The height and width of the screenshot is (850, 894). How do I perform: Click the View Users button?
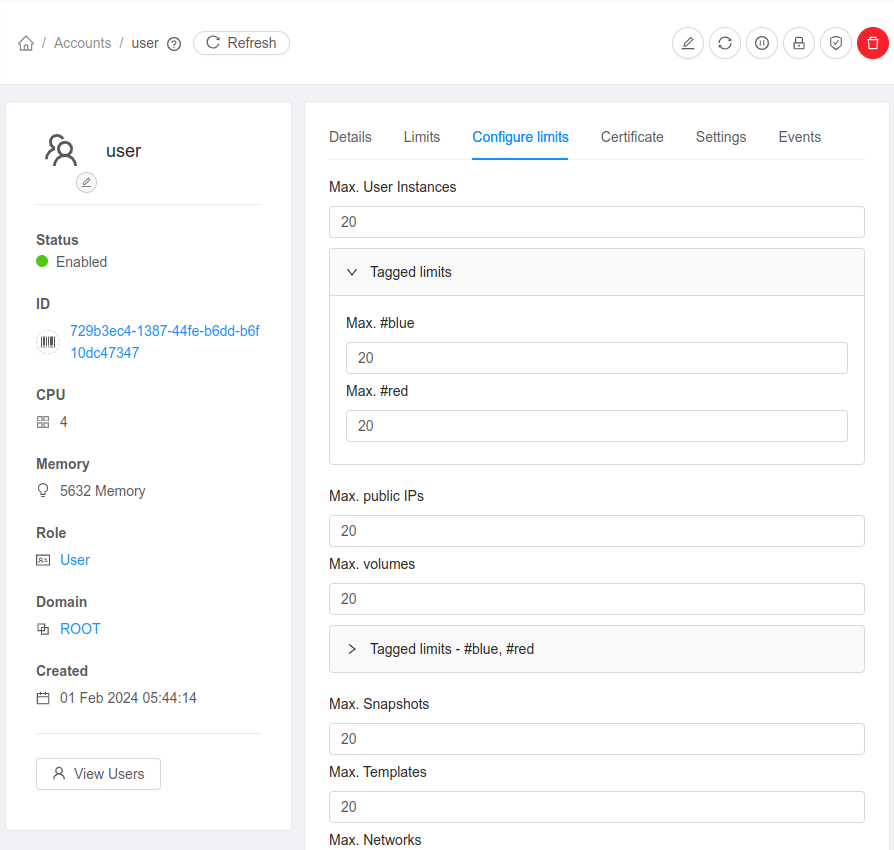pyautogui.click(x=98, y=773)
